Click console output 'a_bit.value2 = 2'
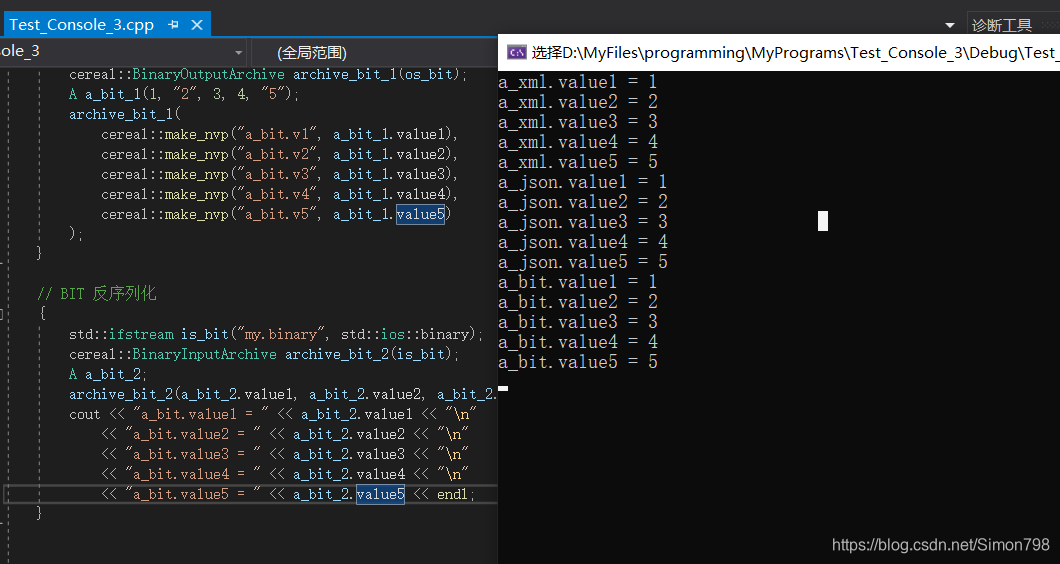This screenshot has width=1060, height=564. [578, 302]
